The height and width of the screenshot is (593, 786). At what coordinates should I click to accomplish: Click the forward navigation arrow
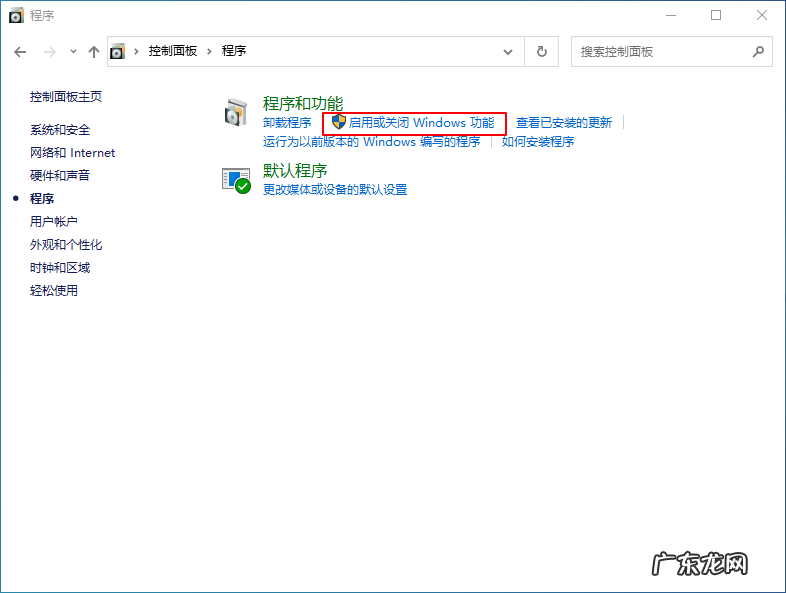click(49, 52)
